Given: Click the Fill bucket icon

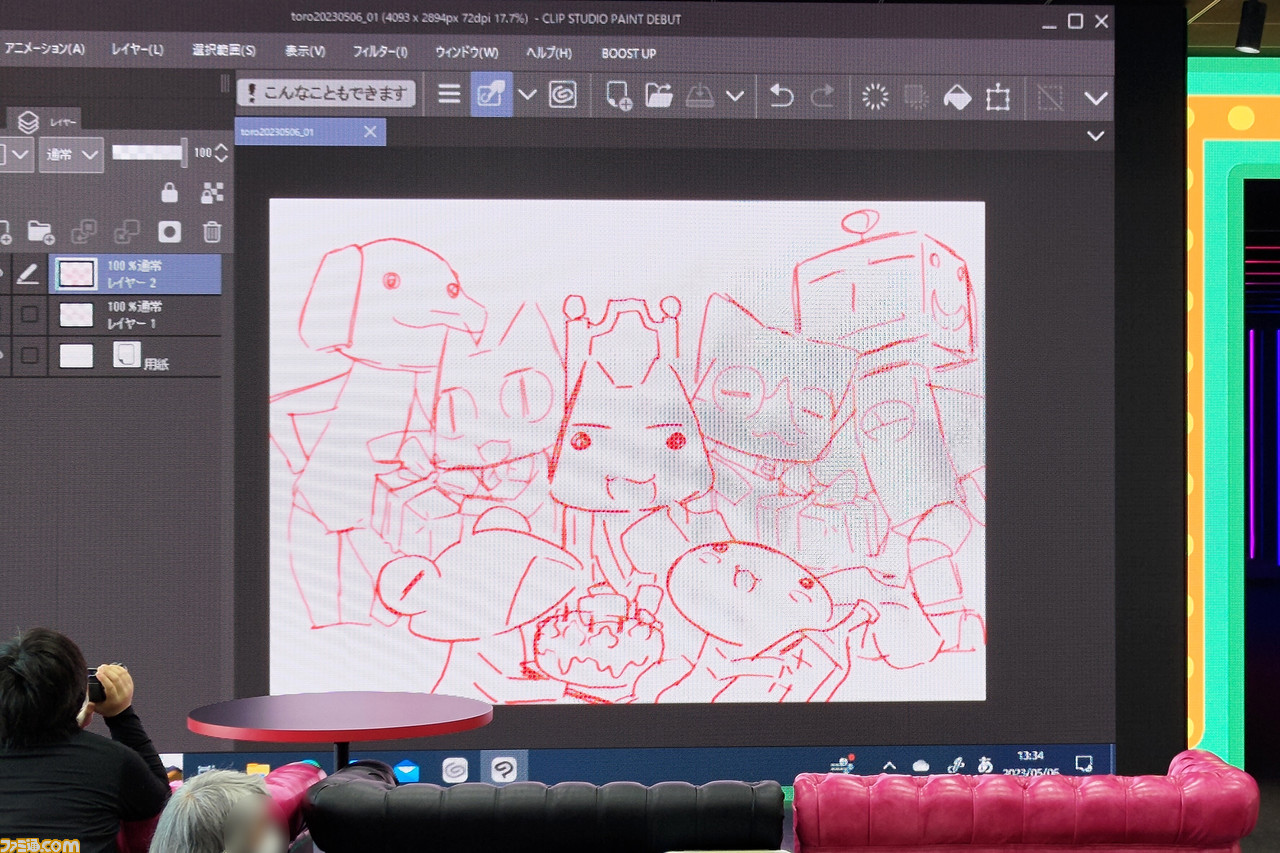Looking at the screenshot, I should [957, 97].
